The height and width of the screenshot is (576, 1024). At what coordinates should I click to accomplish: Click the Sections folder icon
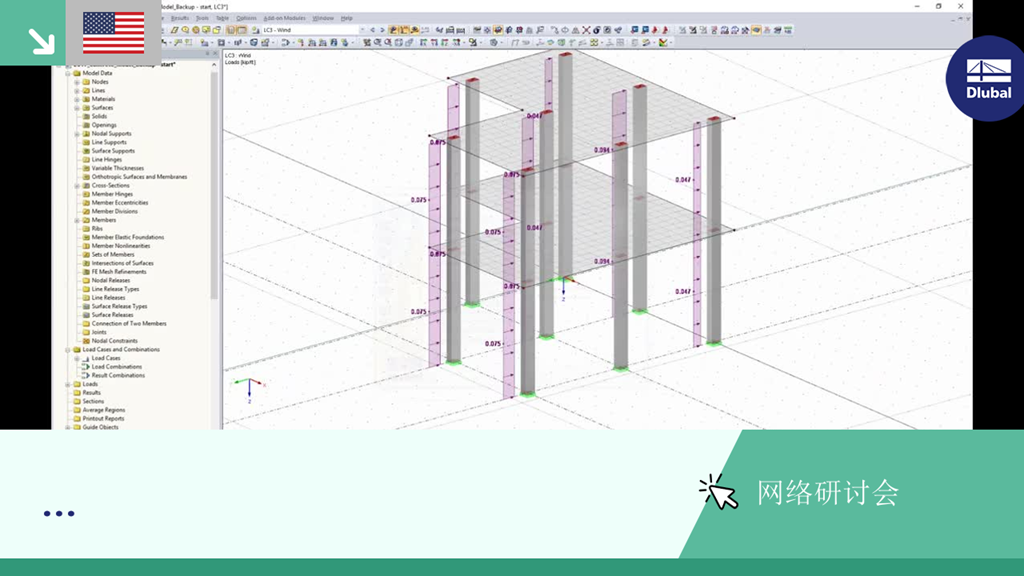[77, 401]
